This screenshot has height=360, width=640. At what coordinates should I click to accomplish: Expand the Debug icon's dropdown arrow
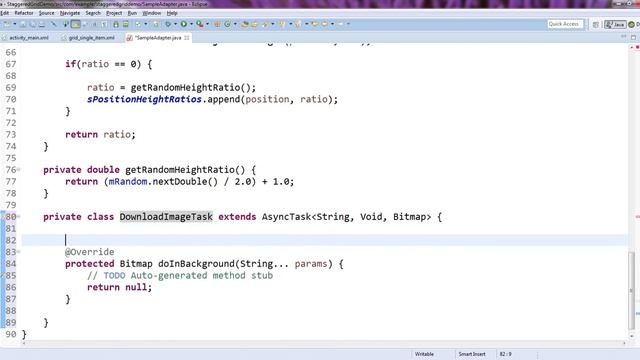coord(176,24)
